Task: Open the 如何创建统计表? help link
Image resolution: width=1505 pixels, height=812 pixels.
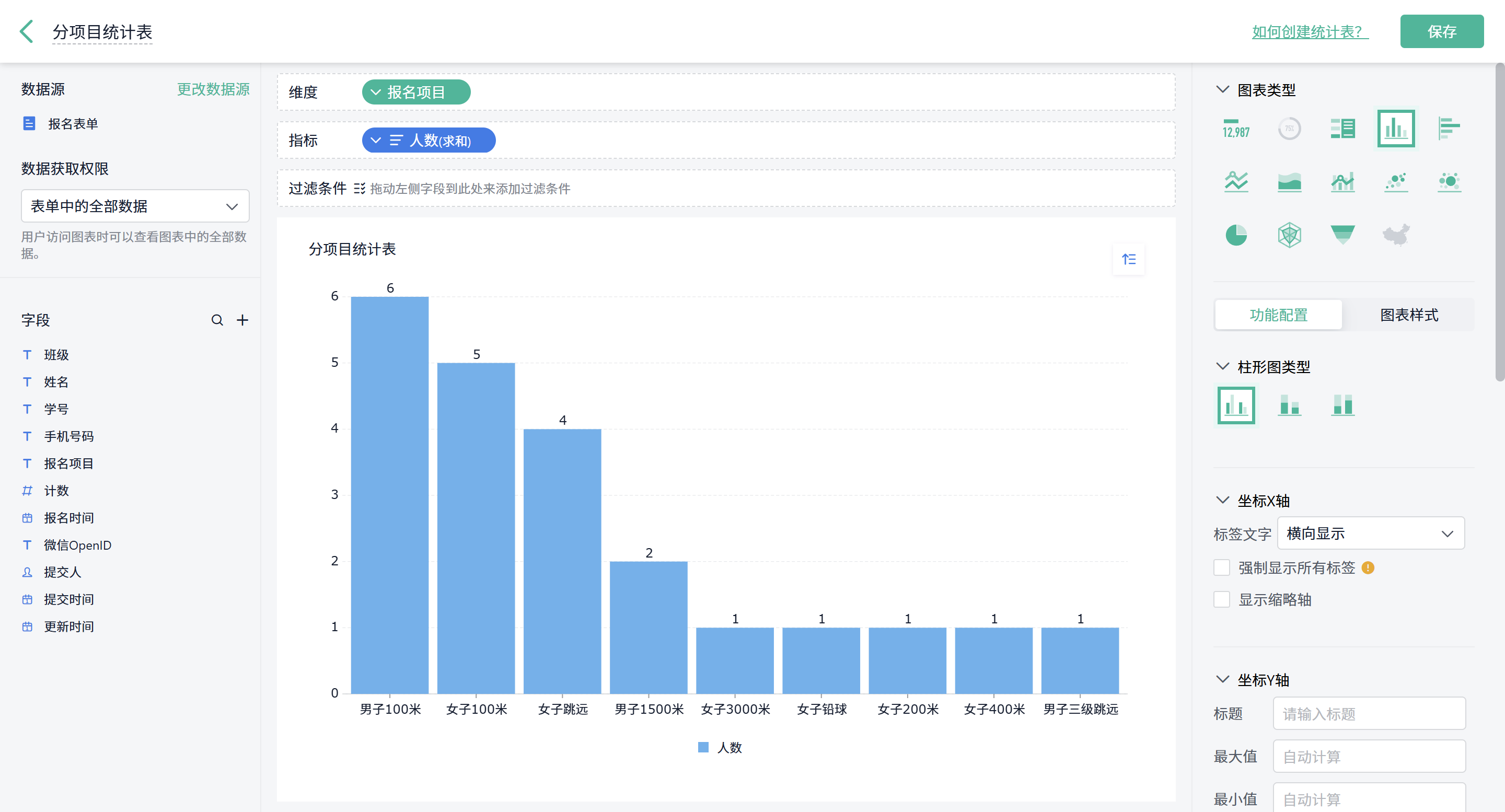Action: click(1309, 31)
